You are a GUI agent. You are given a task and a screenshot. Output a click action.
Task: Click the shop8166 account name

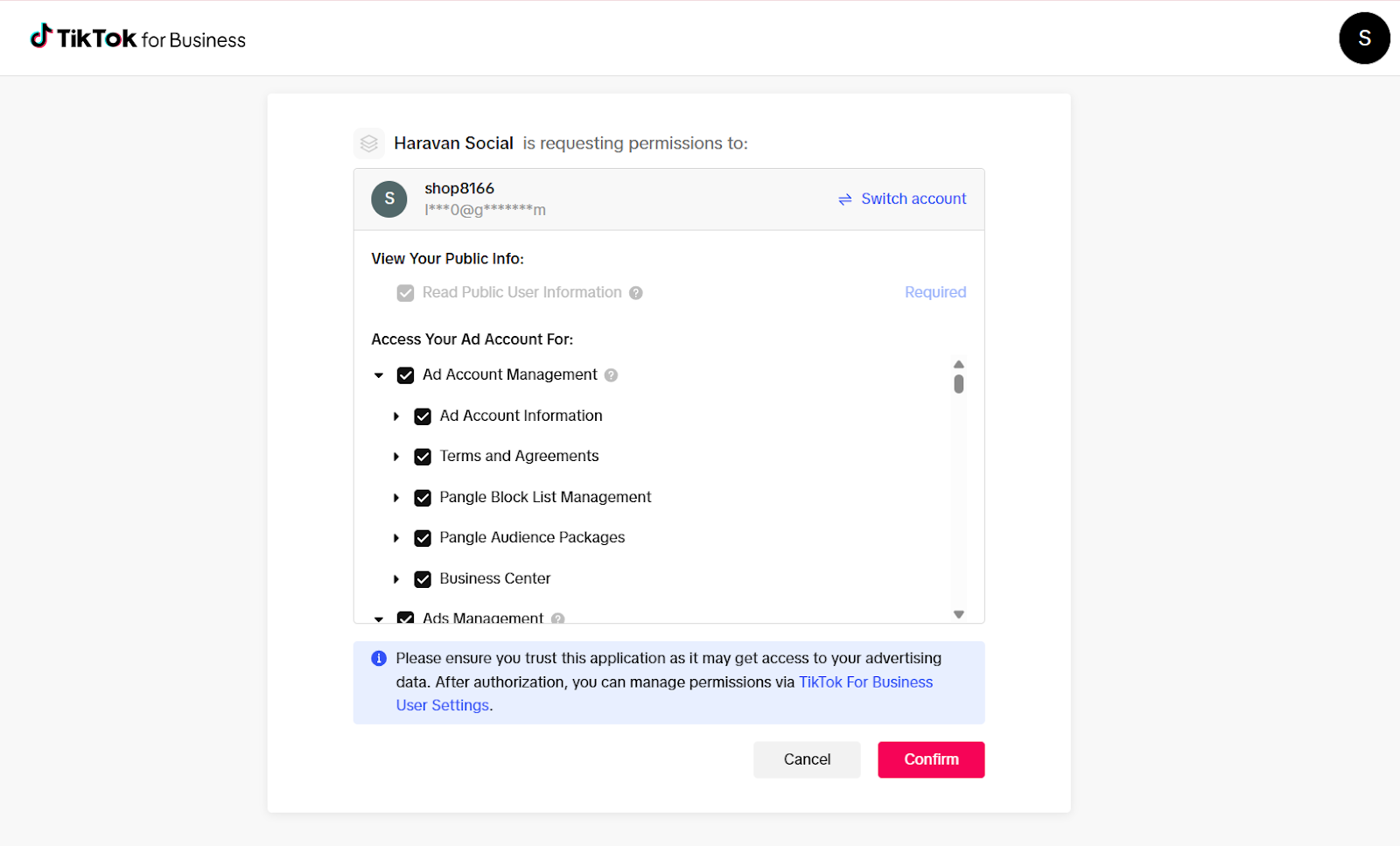point(459,188)
